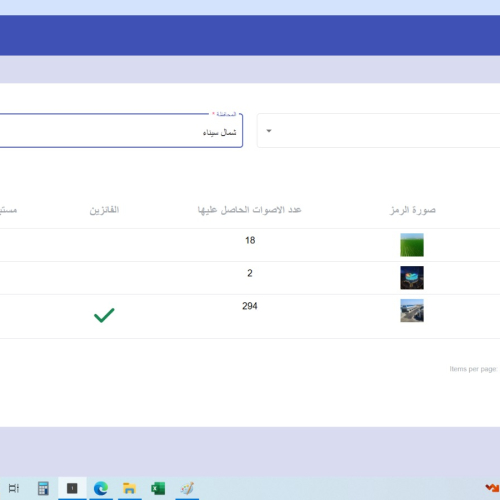The image size is (500, 500).
Task: Select the row with 18 votes
Action: 250,245
